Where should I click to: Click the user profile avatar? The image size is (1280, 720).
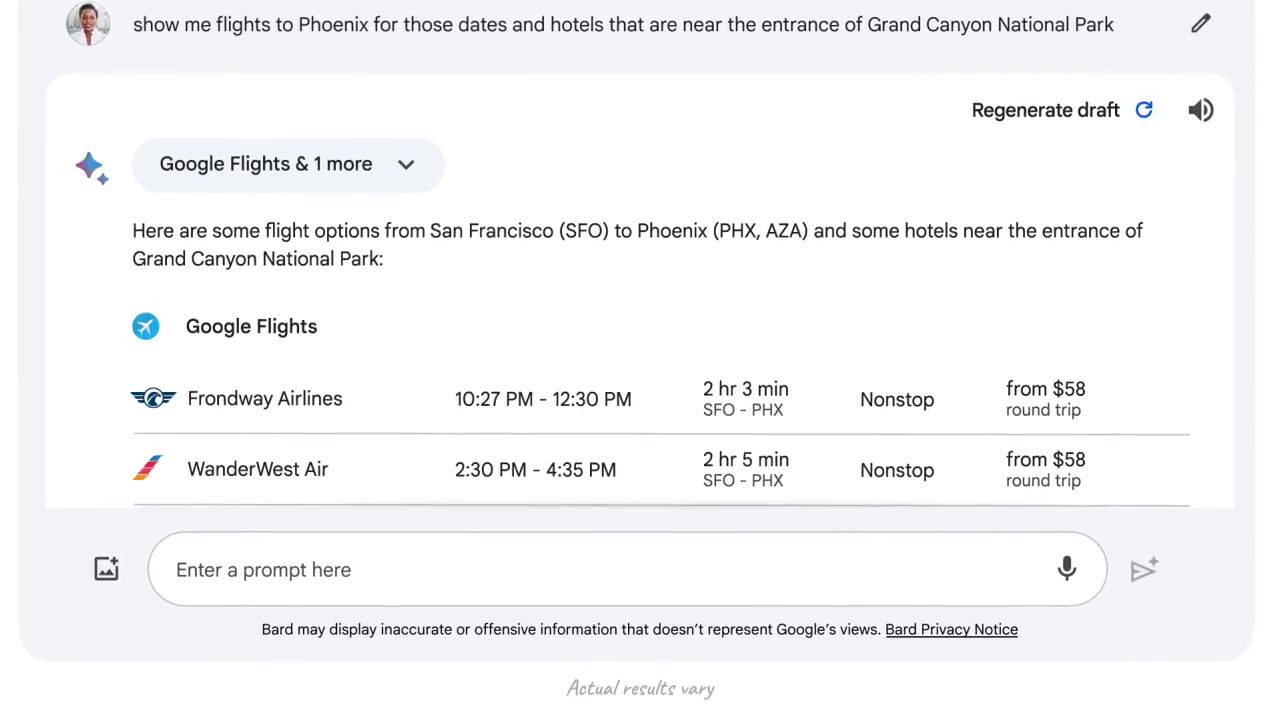tap(88, 24)
